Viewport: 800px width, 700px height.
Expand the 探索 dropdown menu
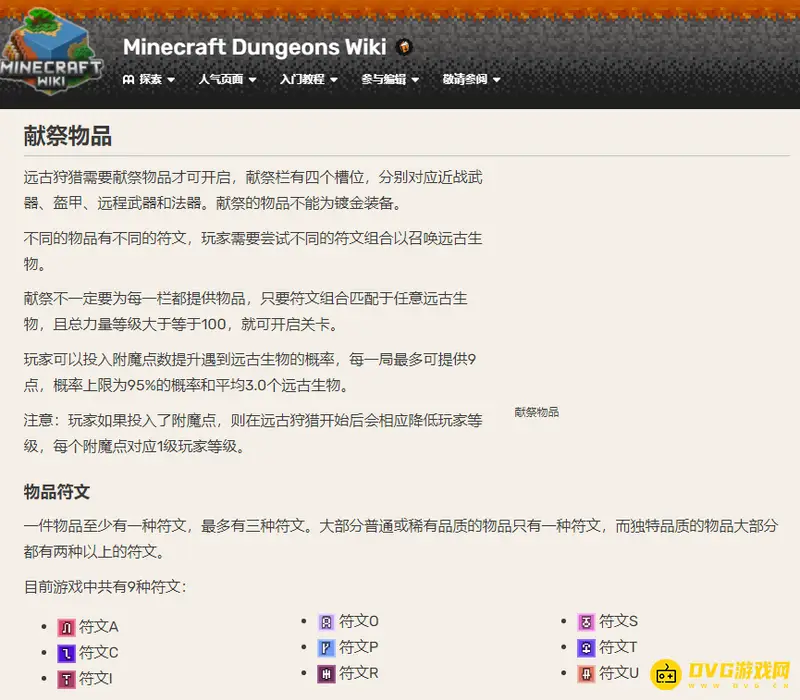(149, 79)
